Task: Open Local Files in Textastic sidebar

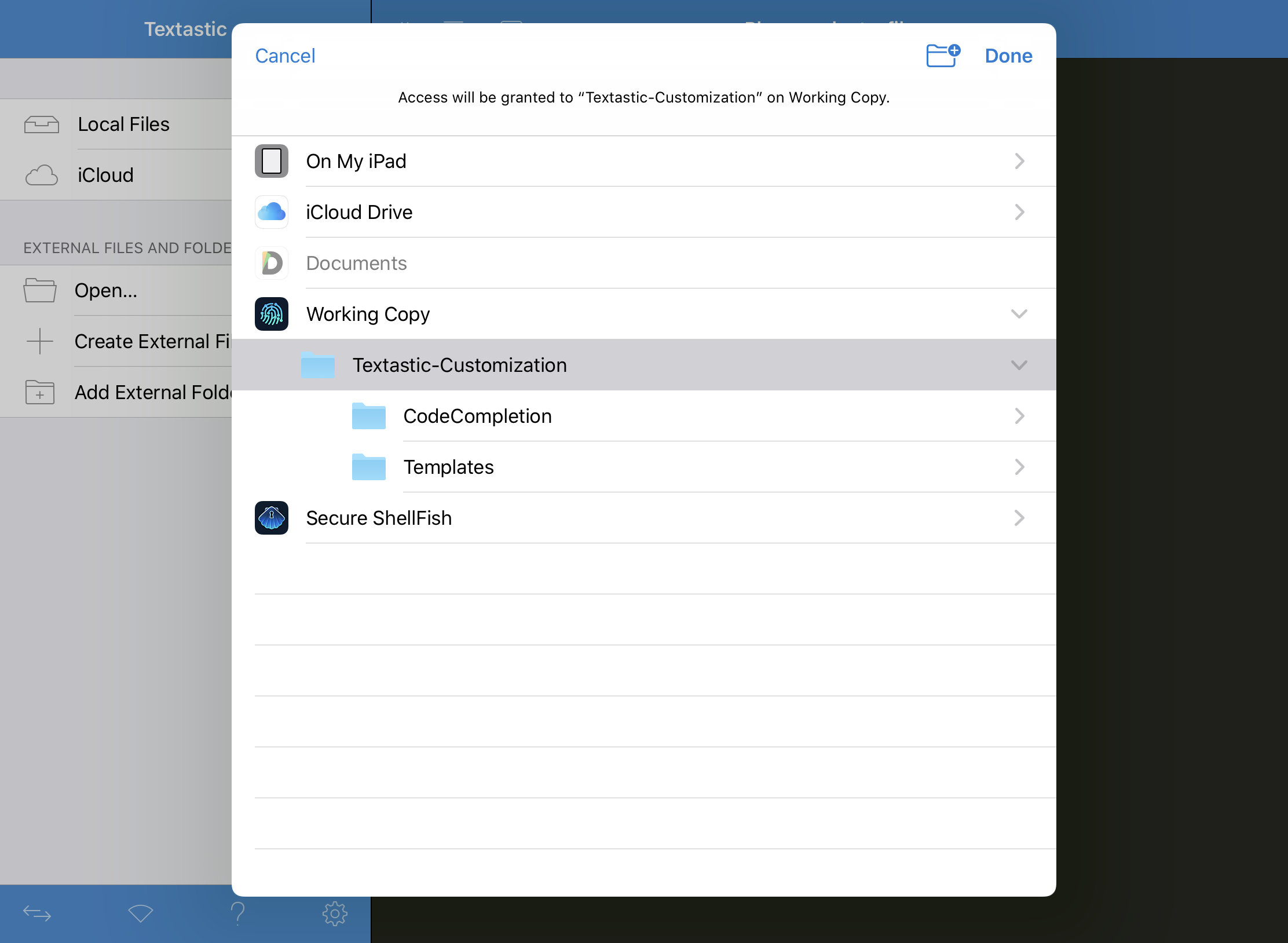Action: 116,124
